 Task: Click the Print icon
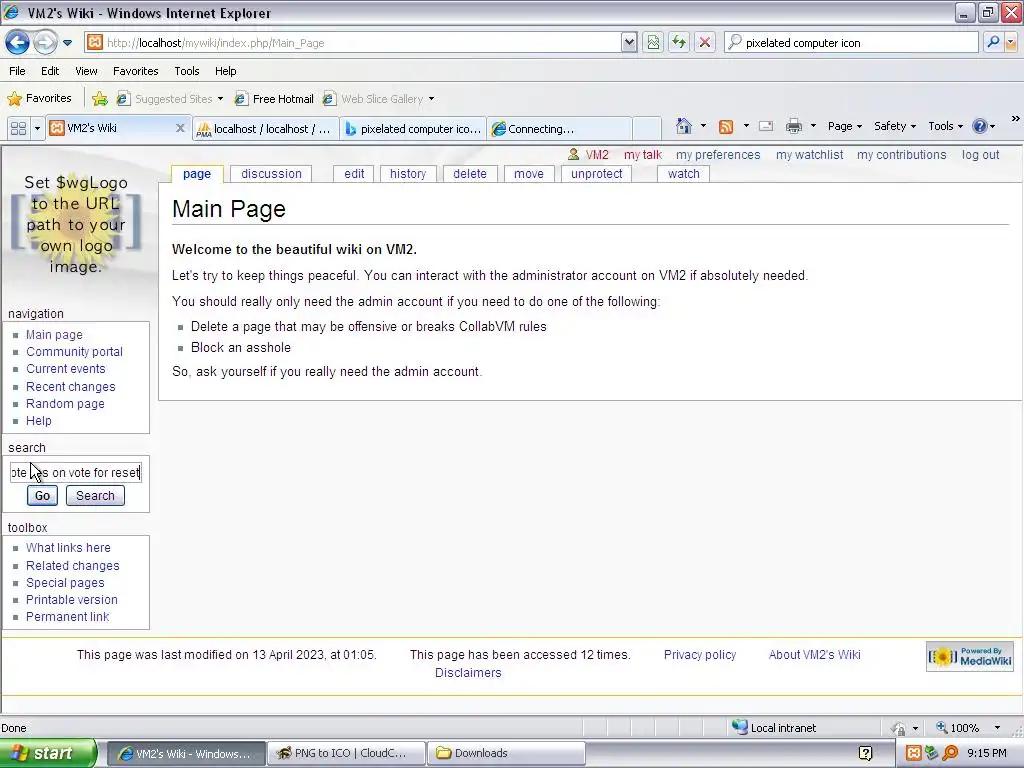coord(793,126)
